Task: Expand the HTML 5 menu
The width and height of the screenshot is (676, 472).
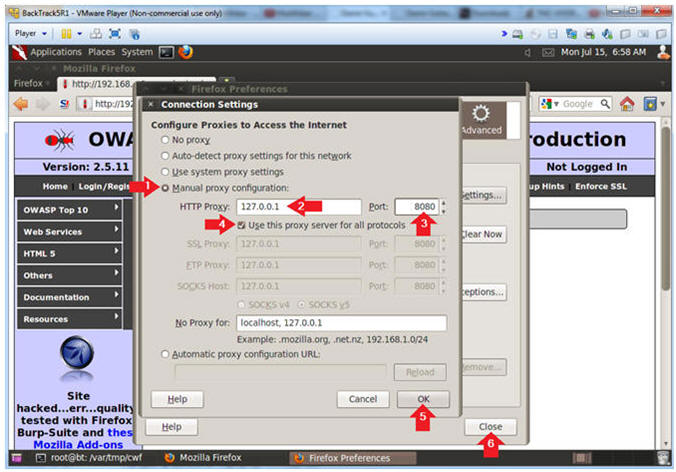Action: point(70,253)
